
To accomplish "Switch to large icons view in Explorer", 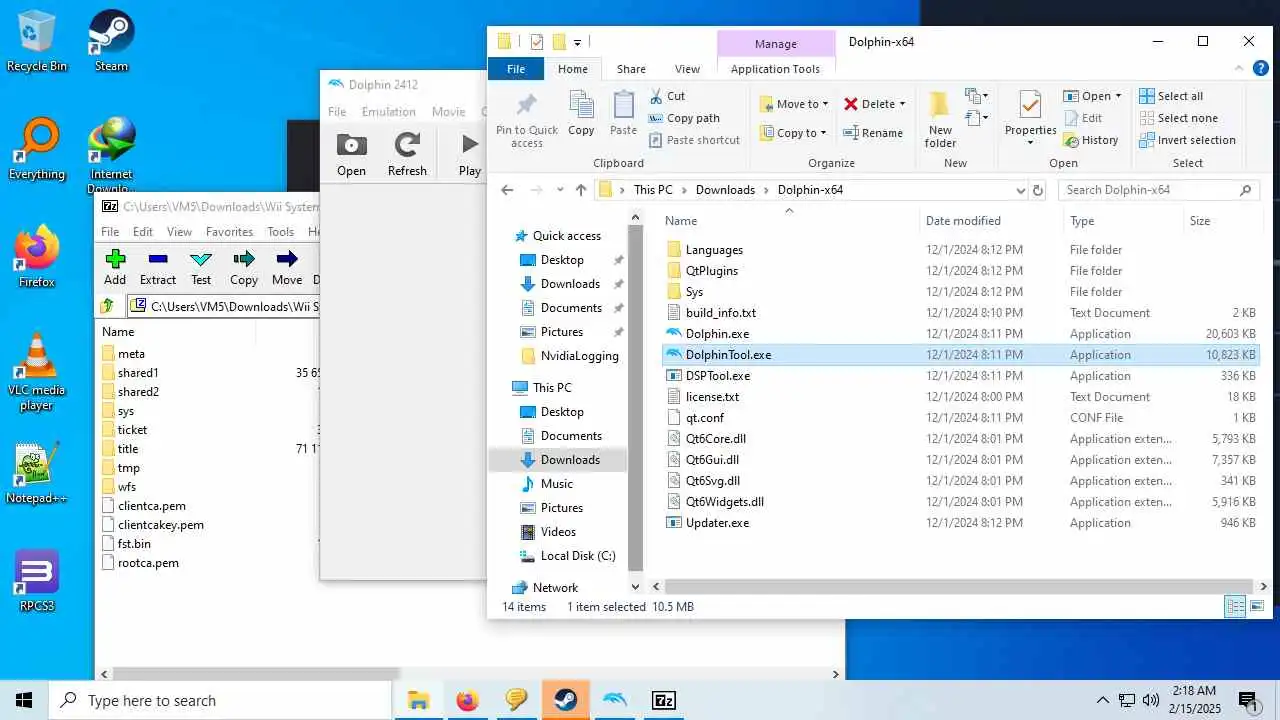I will (1258, 606).
